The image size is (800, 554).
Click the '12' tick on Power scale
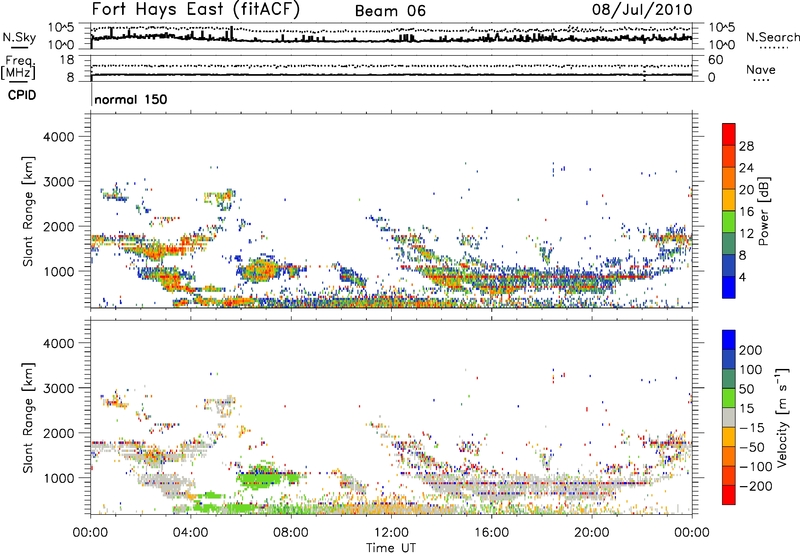746,234
